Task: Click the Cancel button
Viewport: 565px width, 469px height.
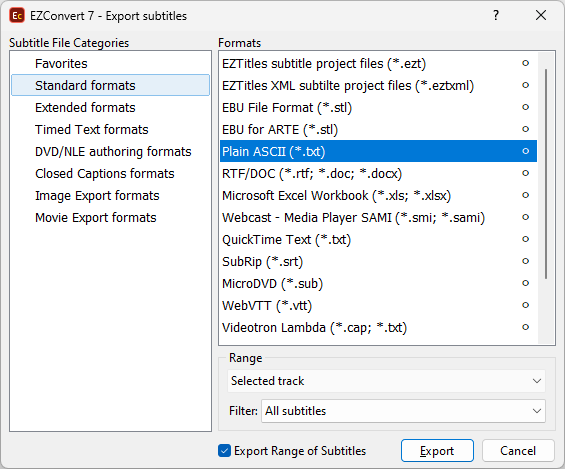Action: pos(518,451)
